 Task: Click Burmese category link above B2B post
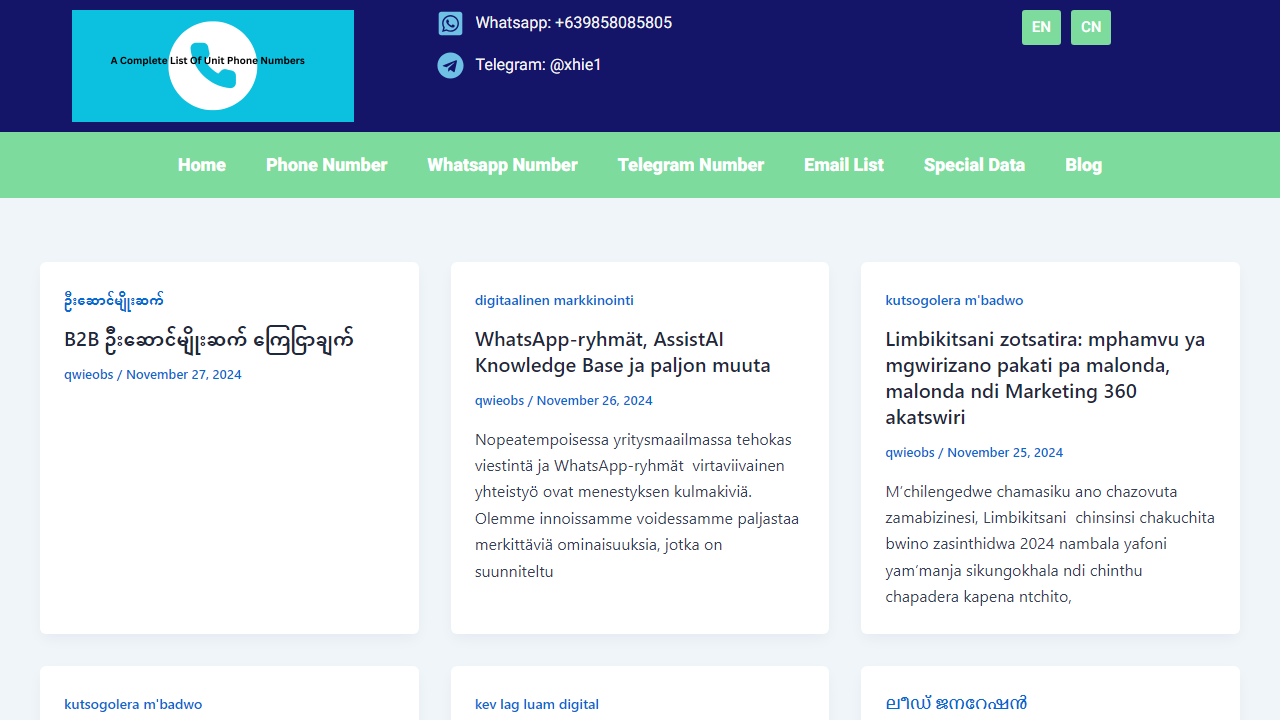tap(114, 300)
